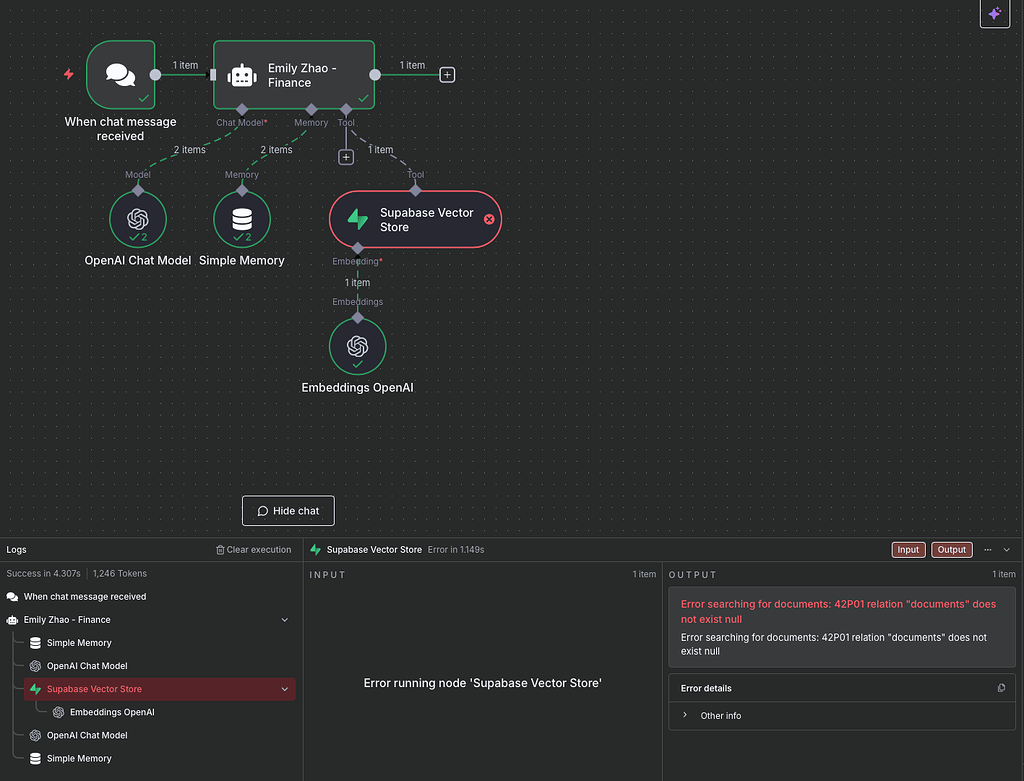The width and height of the screenshot is (1024, 781).
Task: Select the Embeddings OpenAI node icon
Action: pos(357,345)
